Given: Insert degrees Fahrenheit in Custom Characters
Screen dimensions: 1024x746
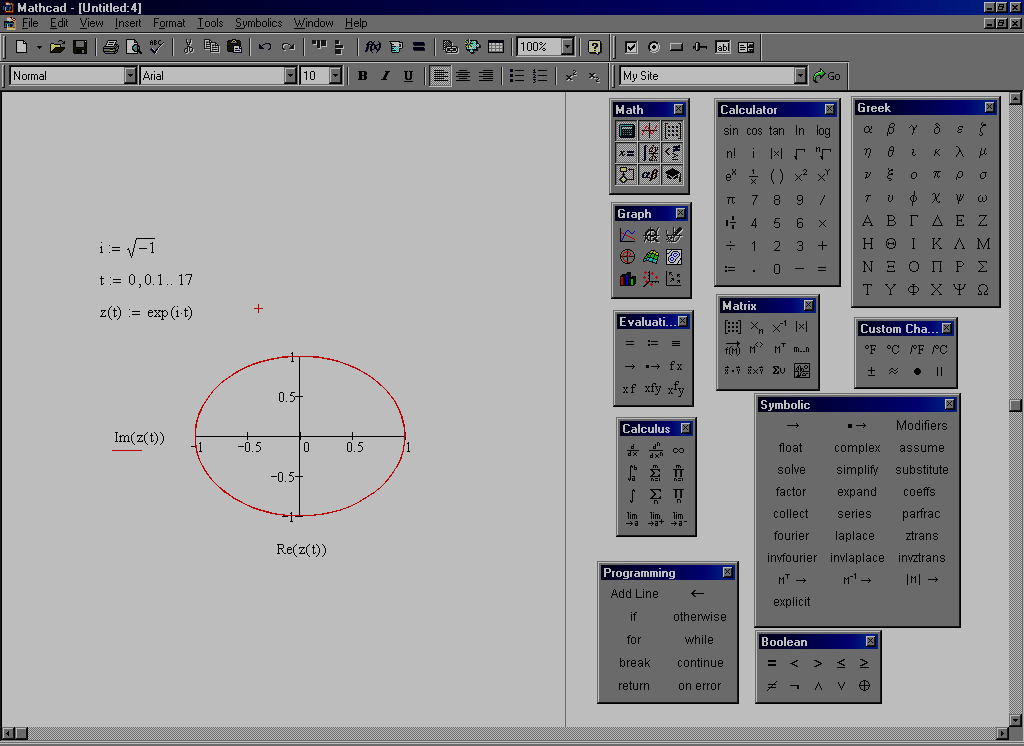Looking at the screenshot, I should coord(870,349).
